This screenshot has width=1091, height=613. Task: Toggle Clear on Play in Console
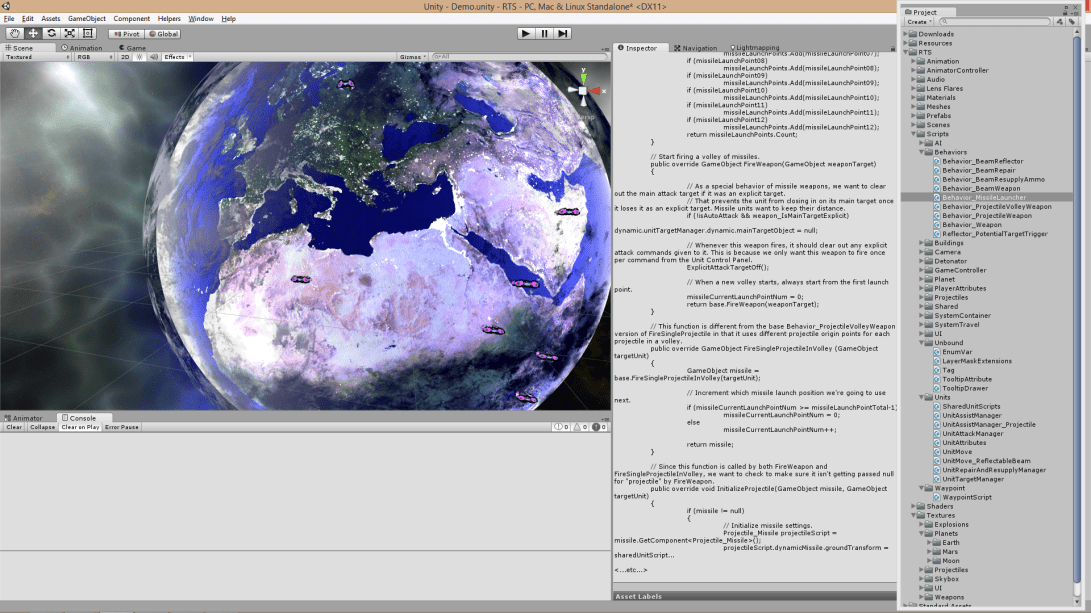79,427
